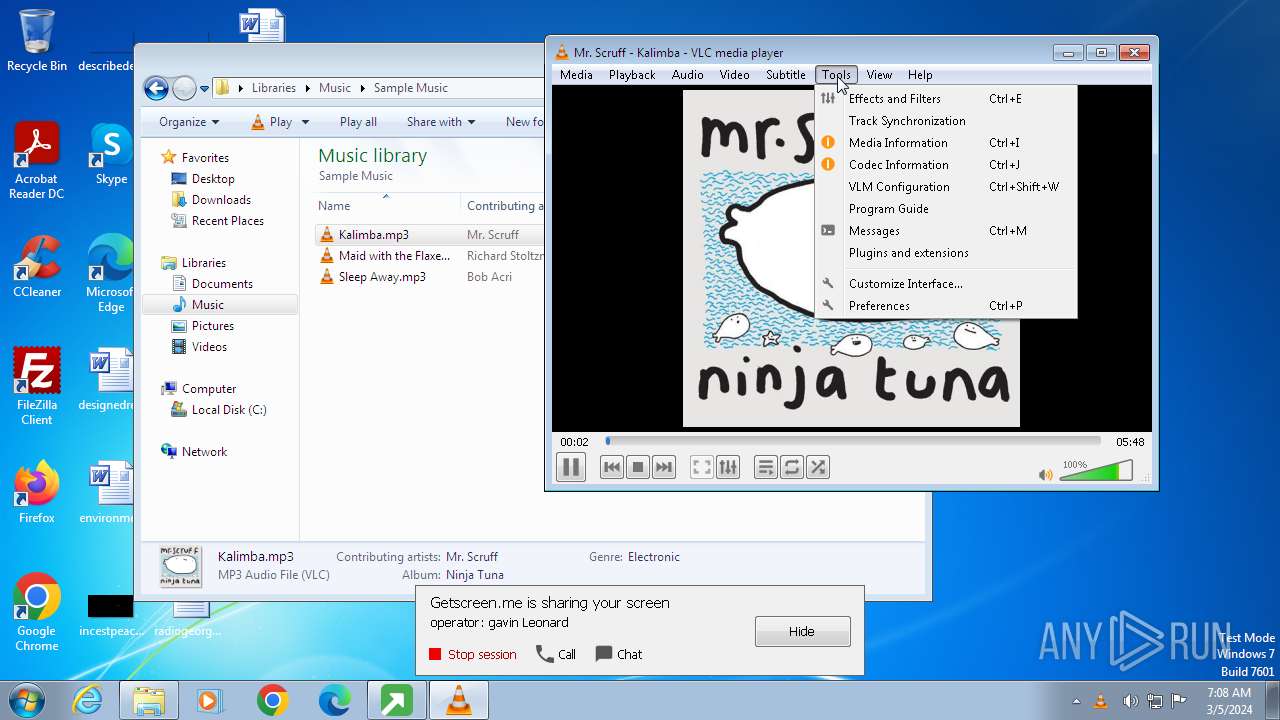The height and width of the screenshot is (720, 1280).
Task: Click VLC cone icon in taskbar
Action: point(458,701)
